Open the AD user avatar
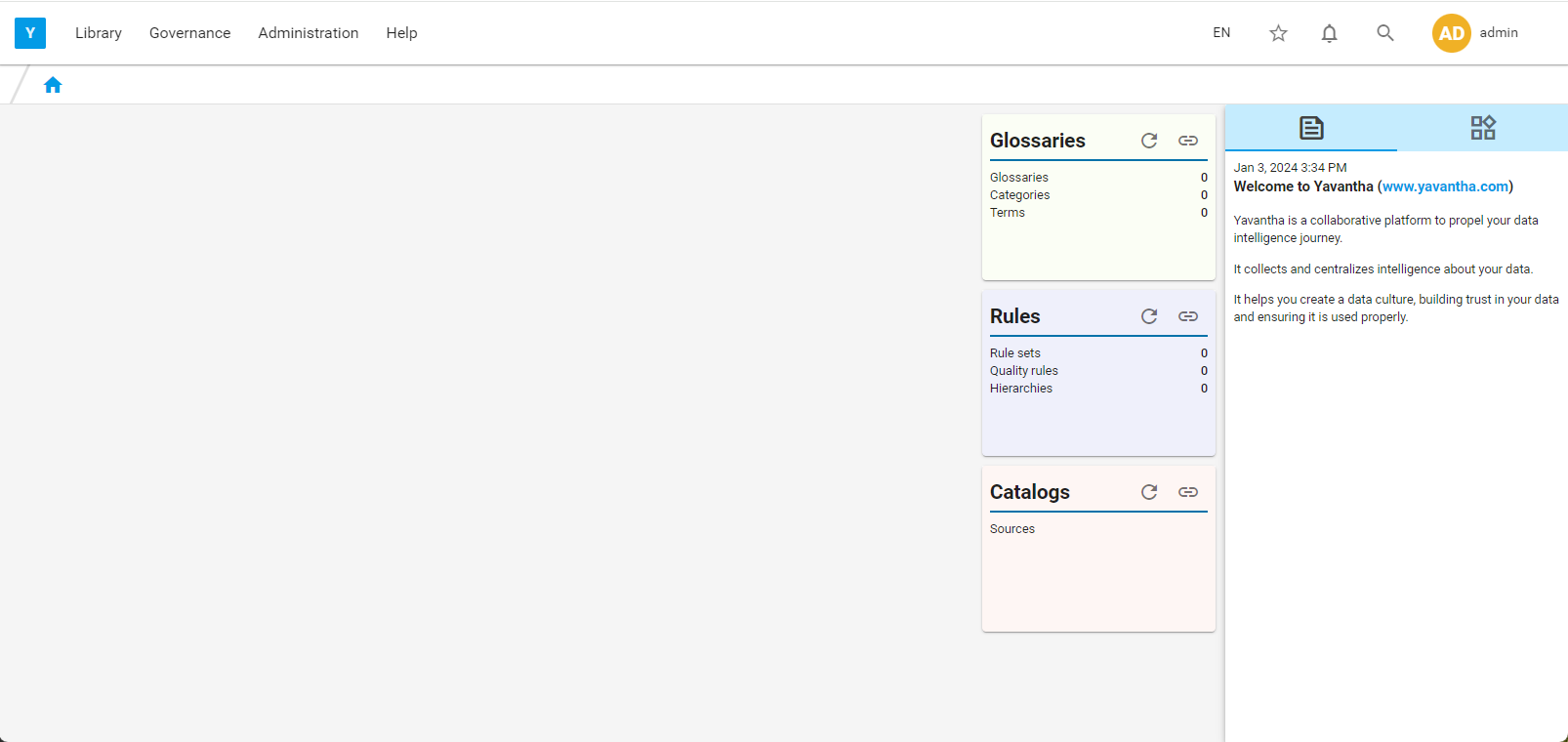Image resolution: width=1568 pixels, height=742 pixels. point(1451,33)
